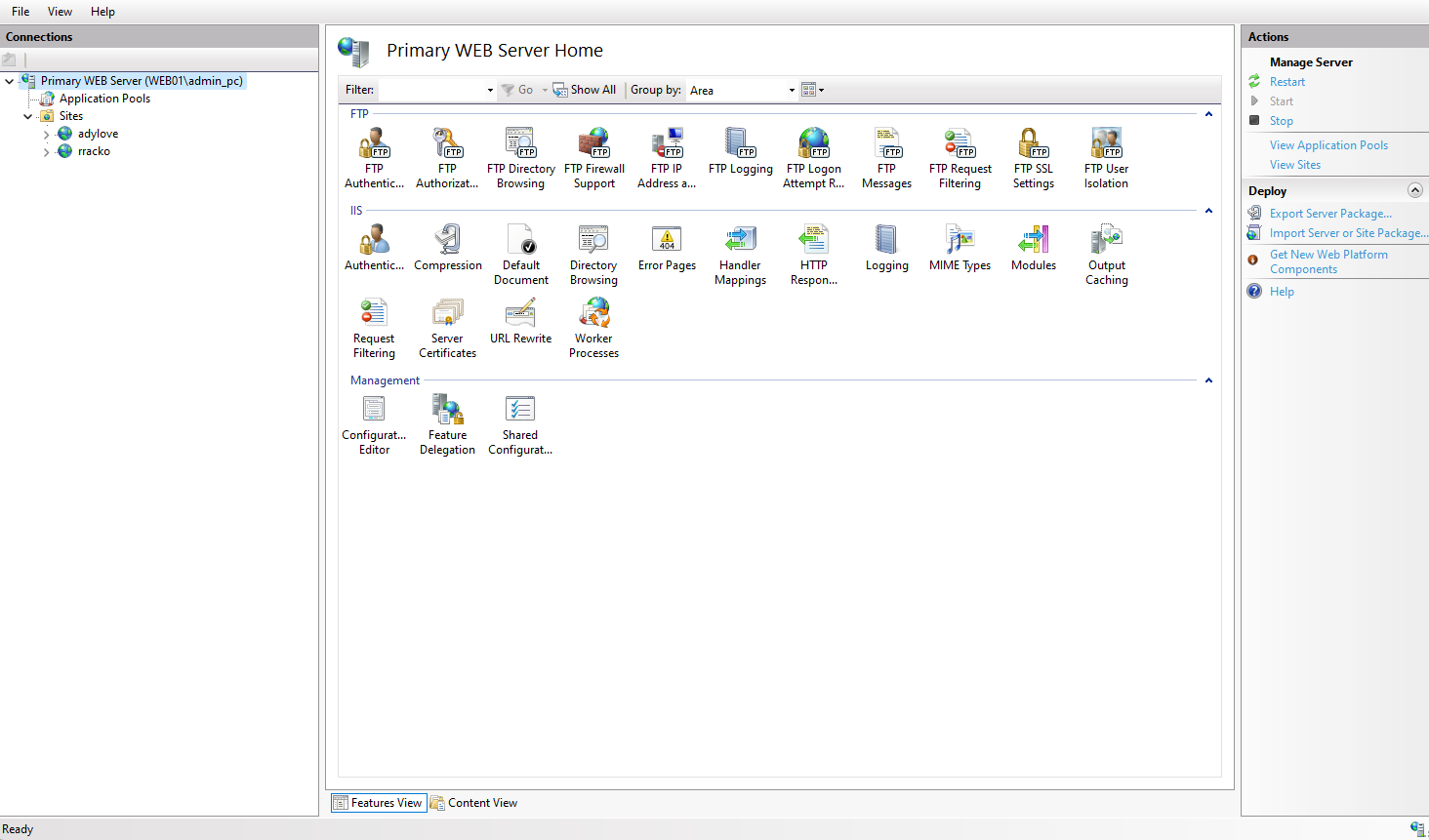Open the Help menu
The height and width of the screenshot is (840, 1429).
click(x=102, y=12)
